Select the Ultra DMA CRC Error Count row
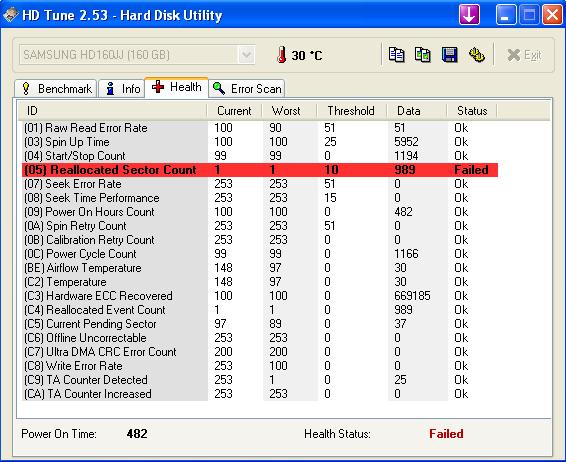Image resolution: width=566 pixels, height=462 pixels. (x=260, y=352)
